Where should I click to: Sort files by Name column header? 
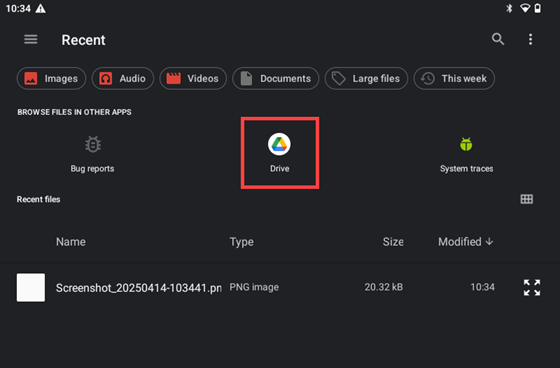(x=71, y=242)
